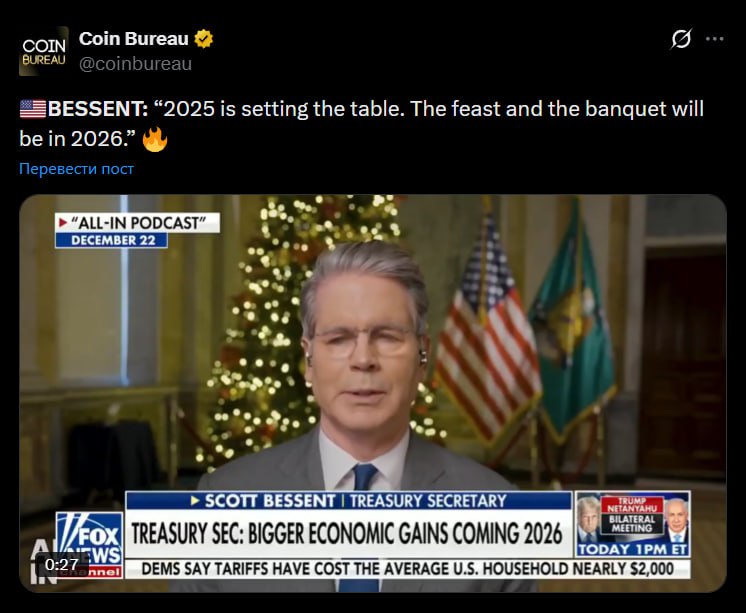The image size is (746, 613).
Task: Play the Bessent video
Action: pos(373,393)
